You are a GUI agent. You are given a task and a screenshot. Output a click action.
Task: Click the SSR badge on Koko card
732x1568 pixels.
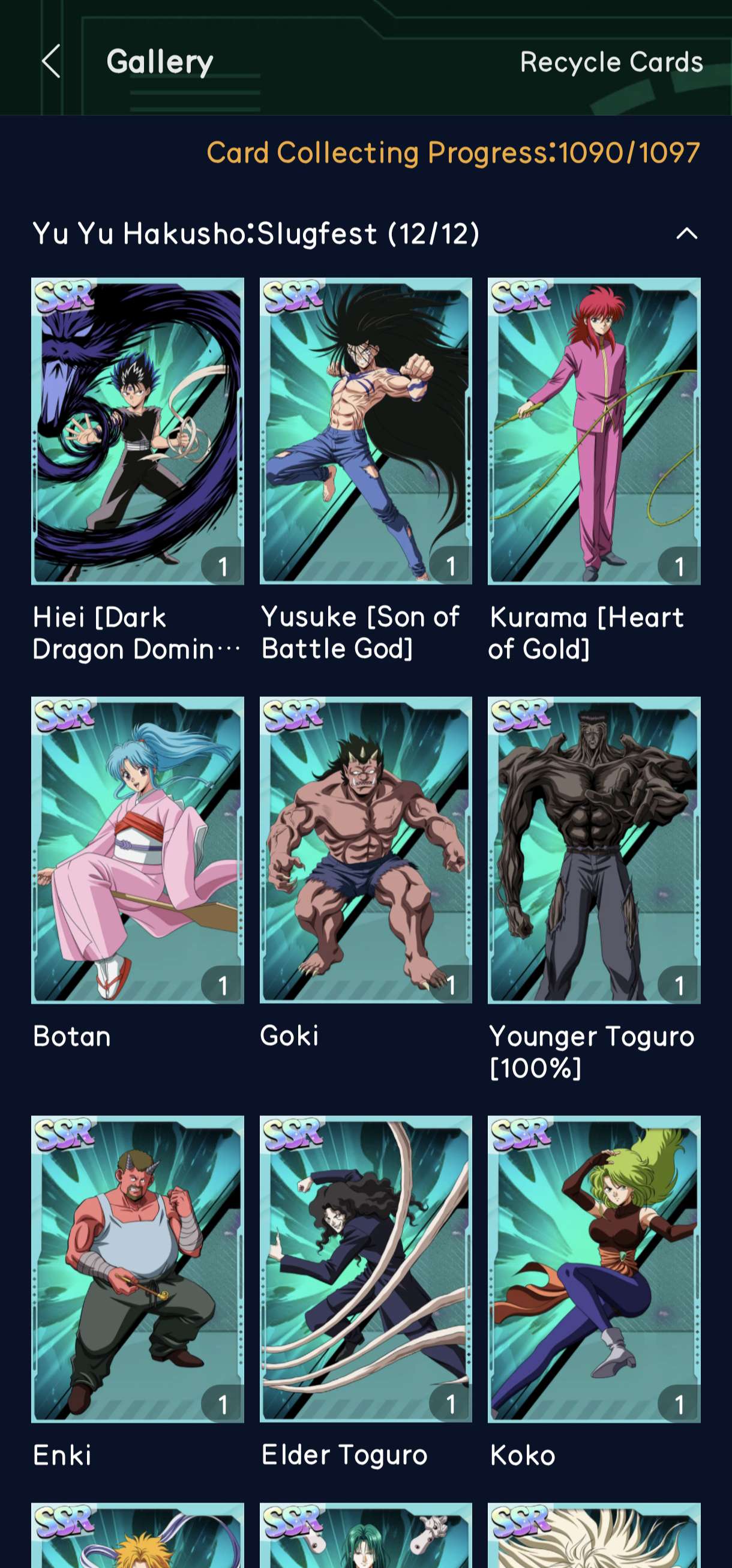[x=521, y=1133]
